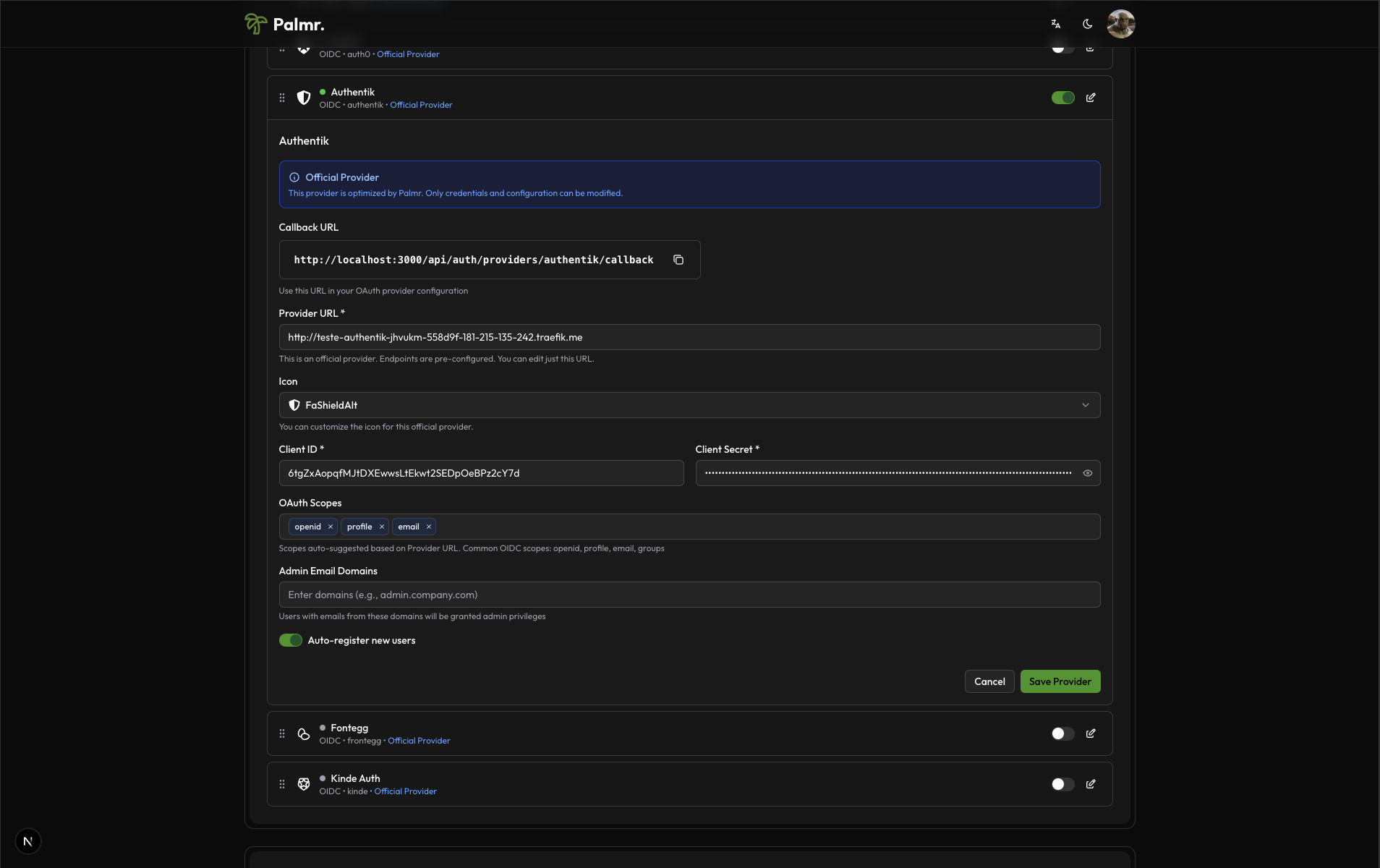Click the edit icon for Kinde Auth
Screen dimensions: 1380x868
1091,784
